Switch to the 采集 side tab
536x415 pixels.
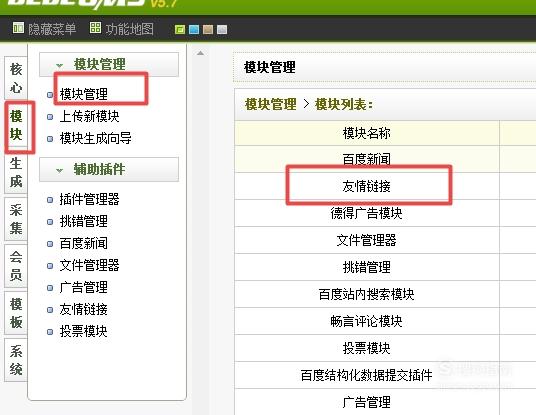[16, 219]
